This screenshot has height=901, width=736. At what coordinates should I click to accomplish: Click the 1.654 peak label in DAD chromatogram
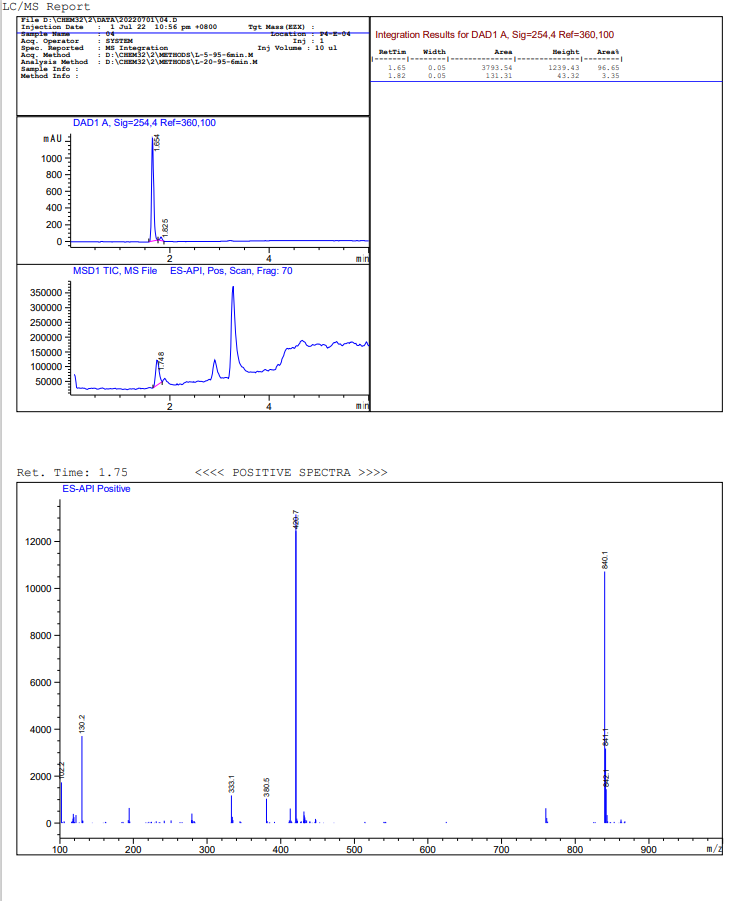(157, 143)
